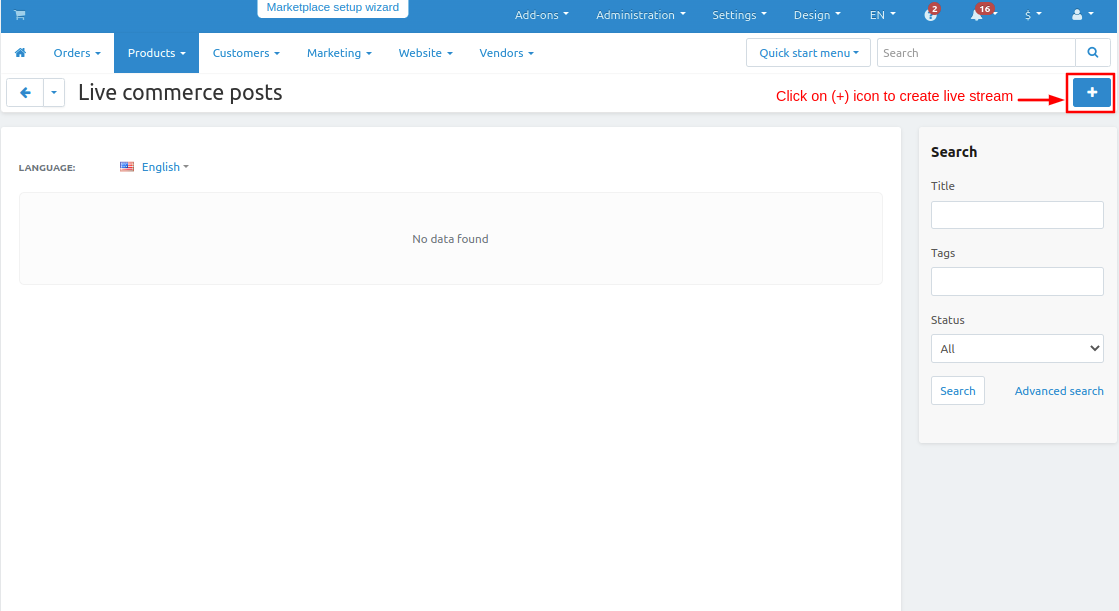This screenshot has width=1119, height=611.
Task: Click the Search button in sidebar
Action: point(957,391)
